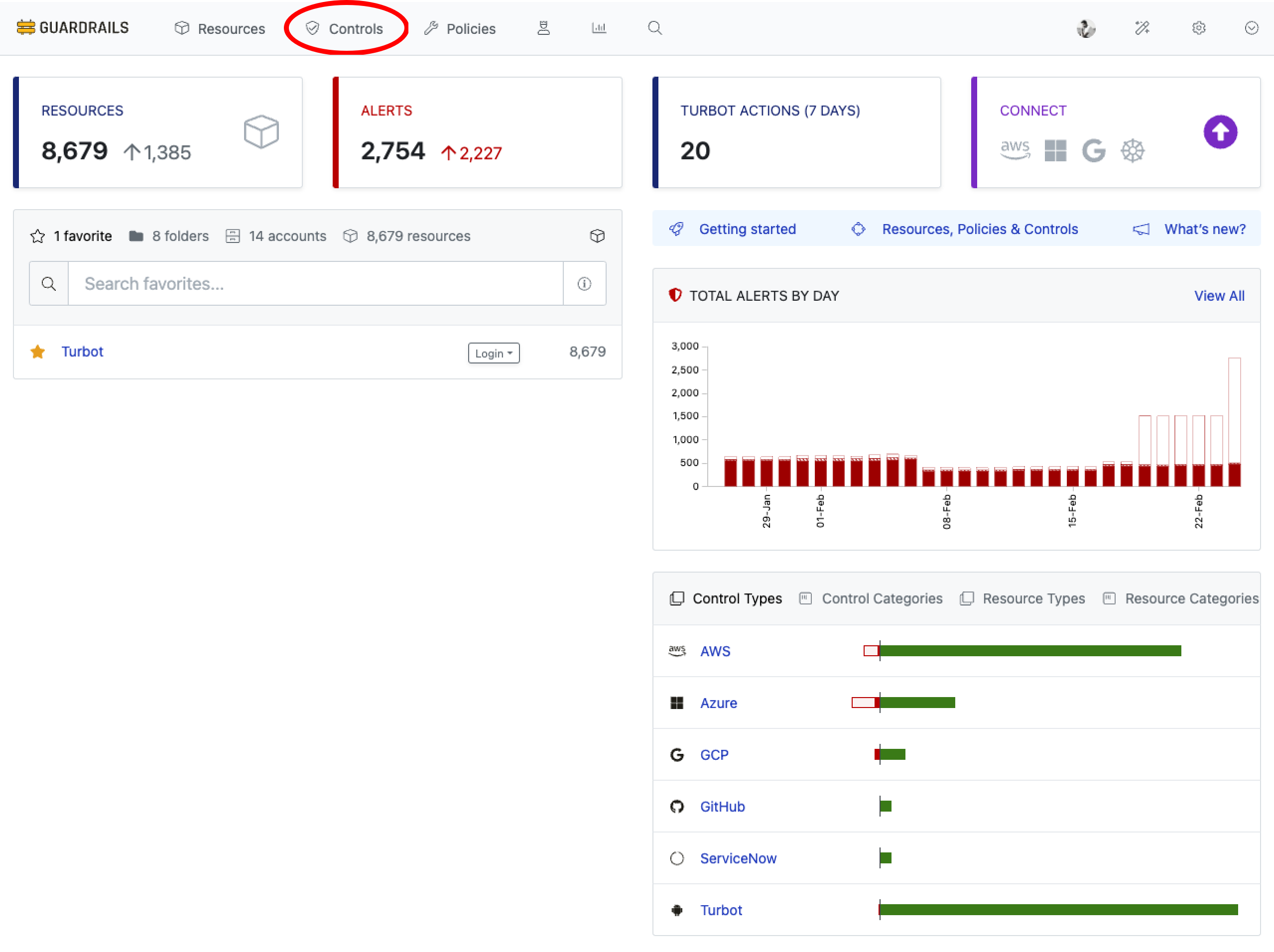1274x952 pixels.
Task: Click the permissions user icon in navbar
Action: 543,28
